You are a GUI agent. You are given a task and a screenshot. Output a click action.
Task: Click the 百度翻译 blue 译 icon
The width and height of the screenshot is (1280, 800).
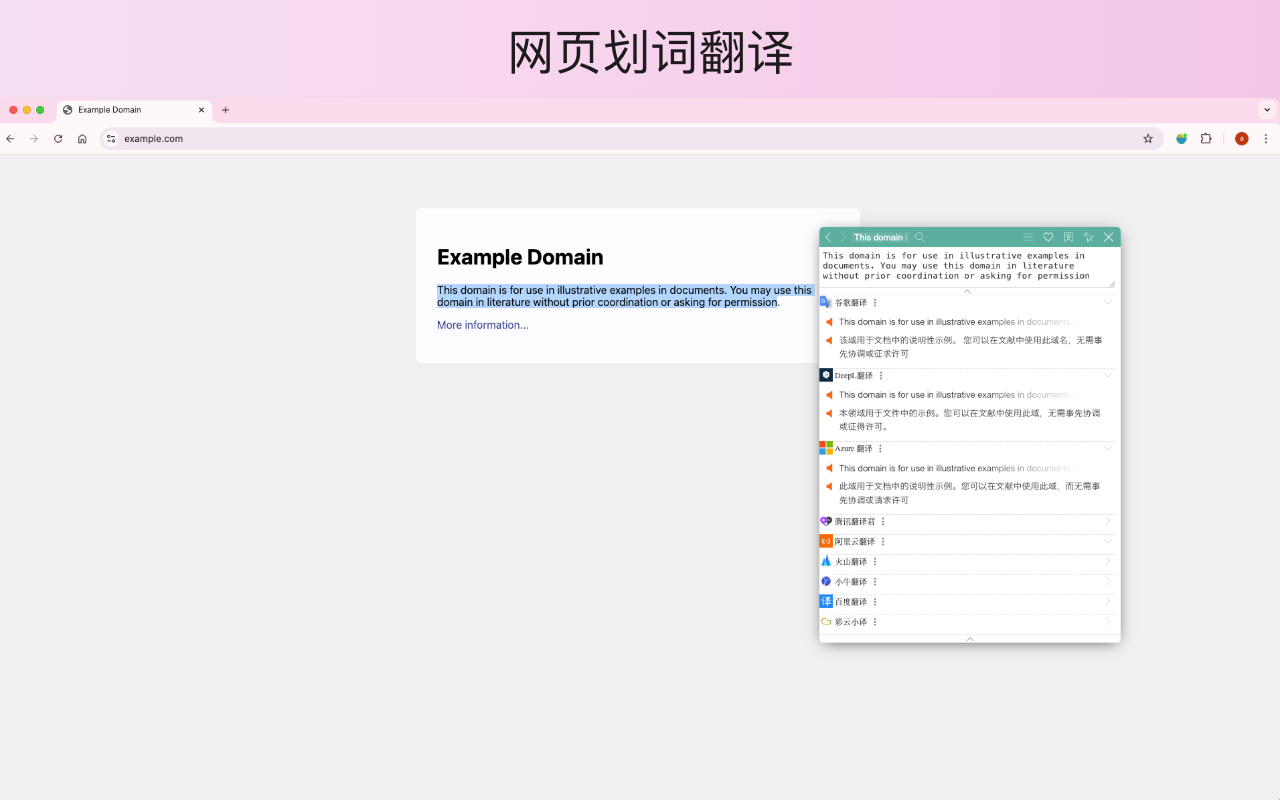click(826, 602)
